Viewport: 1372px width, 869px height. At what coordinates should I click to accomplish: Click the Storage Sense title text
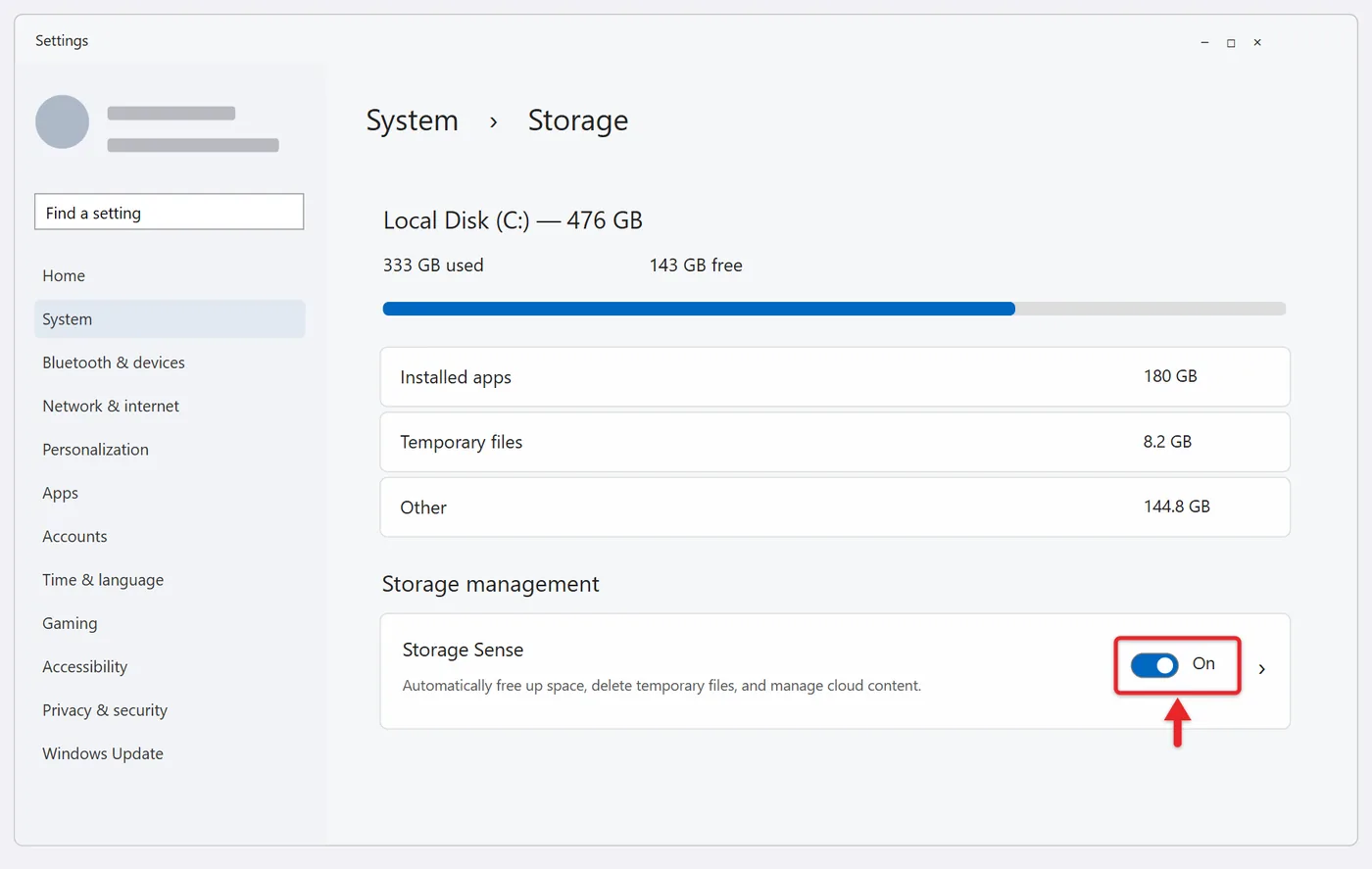click(463, 650)
